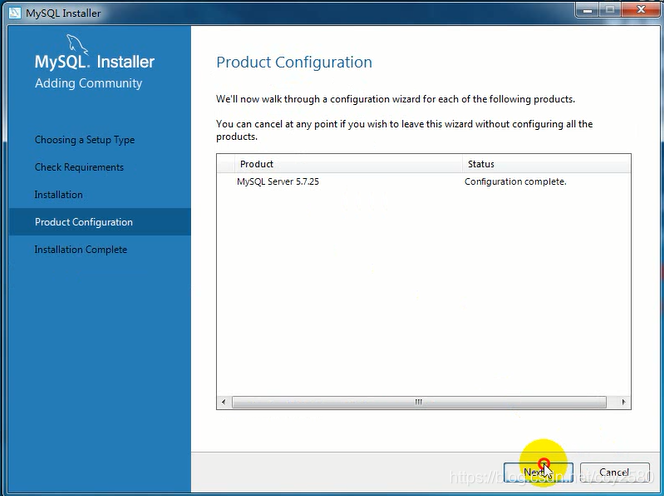Click the horizontal scrollbar left arrow
Screen dimensions: 664x496
[224, 402]
